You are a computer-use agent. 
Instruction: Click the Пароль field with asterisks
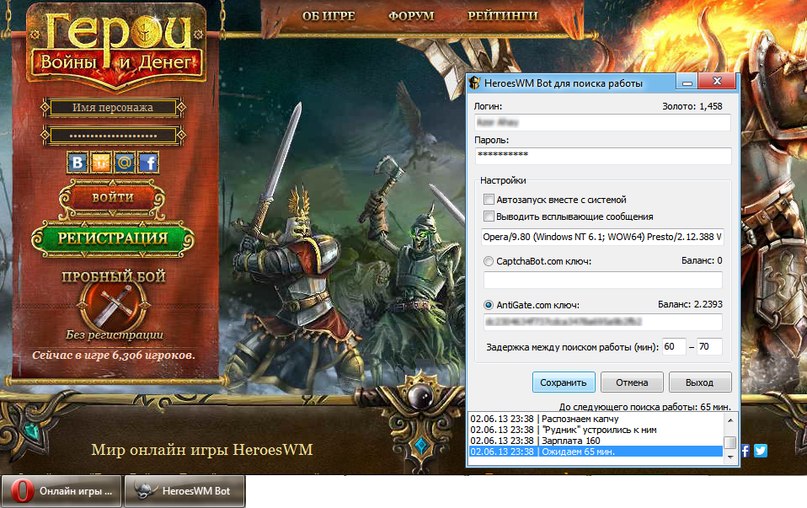[603, 155]
